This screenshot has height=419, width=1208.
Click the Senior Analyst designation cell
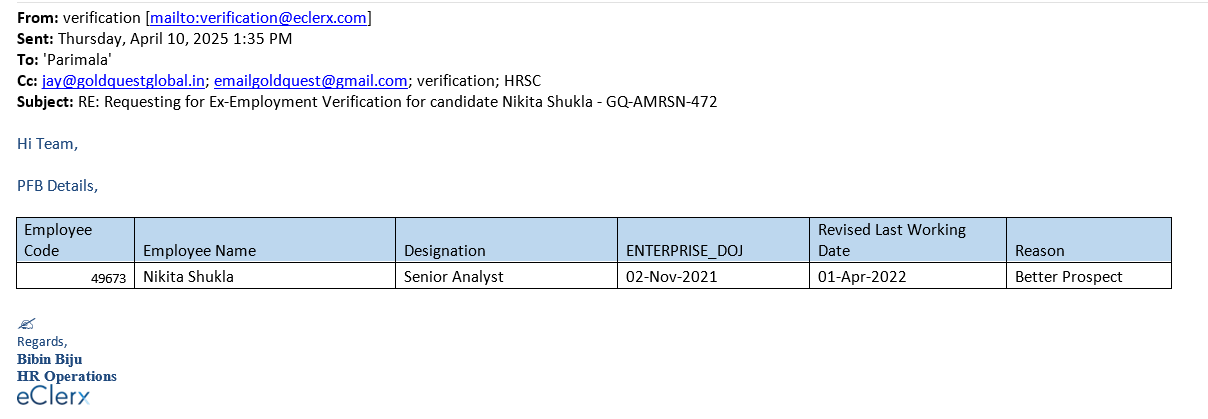pos(453,276)
